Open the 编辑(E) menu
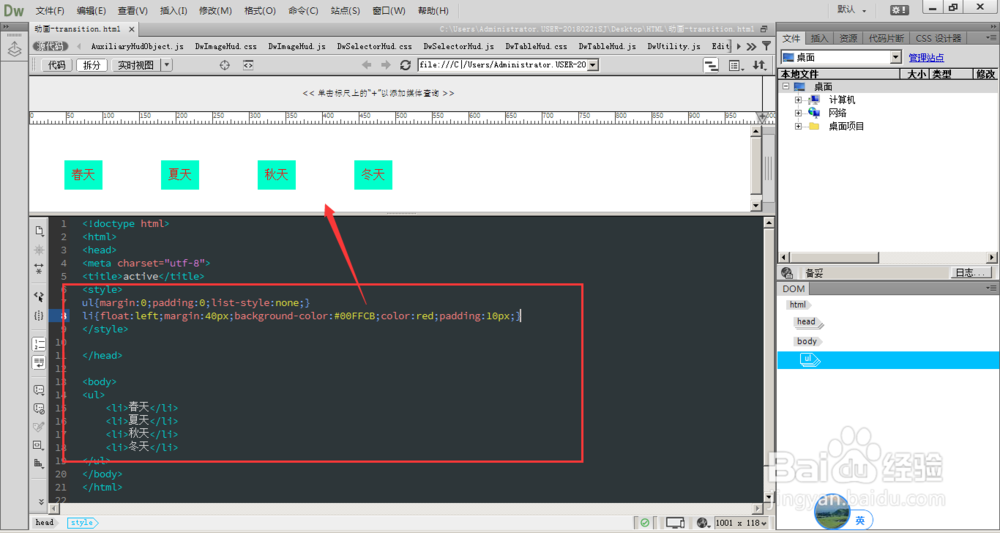This screenshot has width=1000, height=533. coord(91,10)
